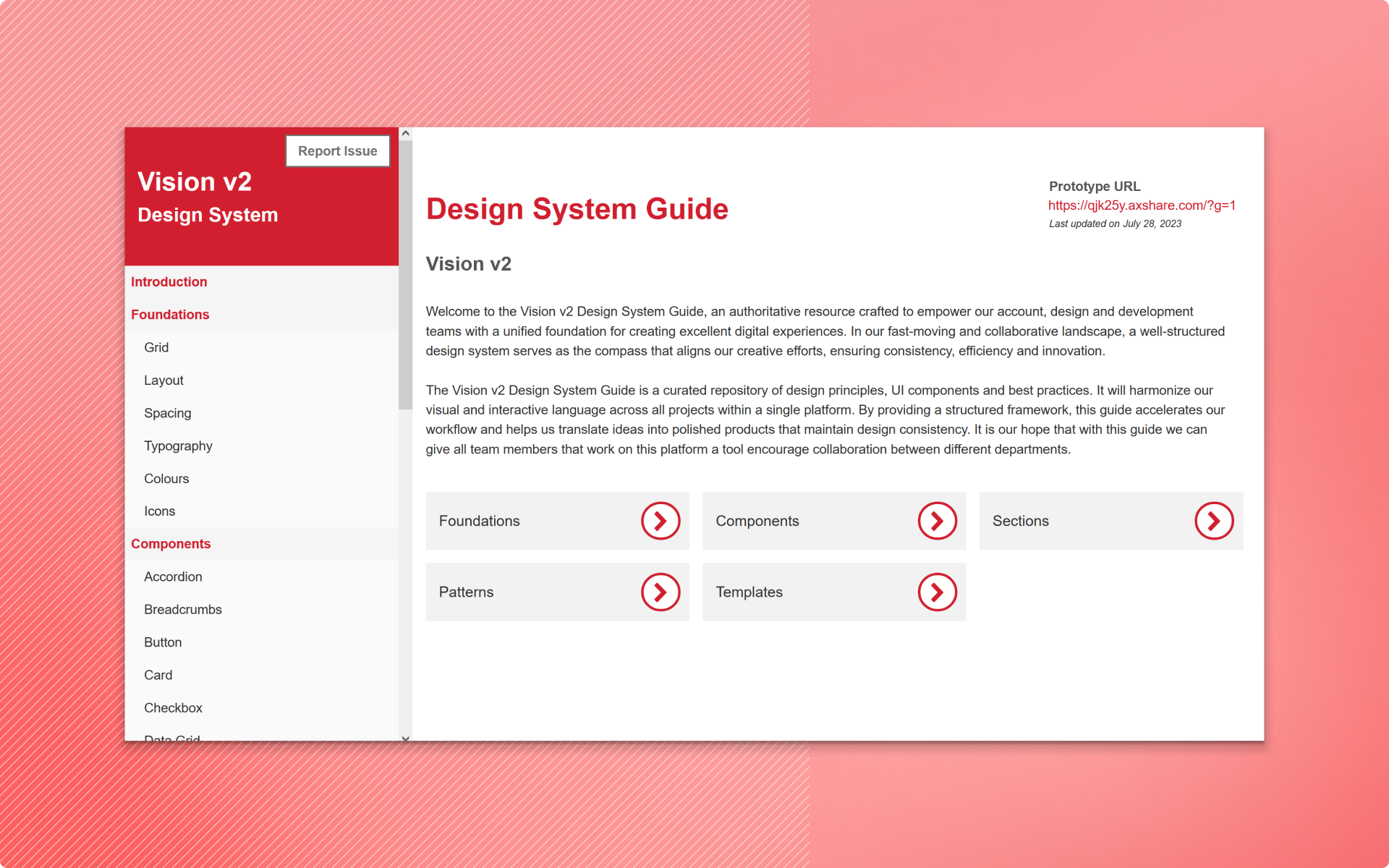Click the Foundations card arrow icon
Viewport: 1389px width, 868px height.
click(x=660, y=521)
